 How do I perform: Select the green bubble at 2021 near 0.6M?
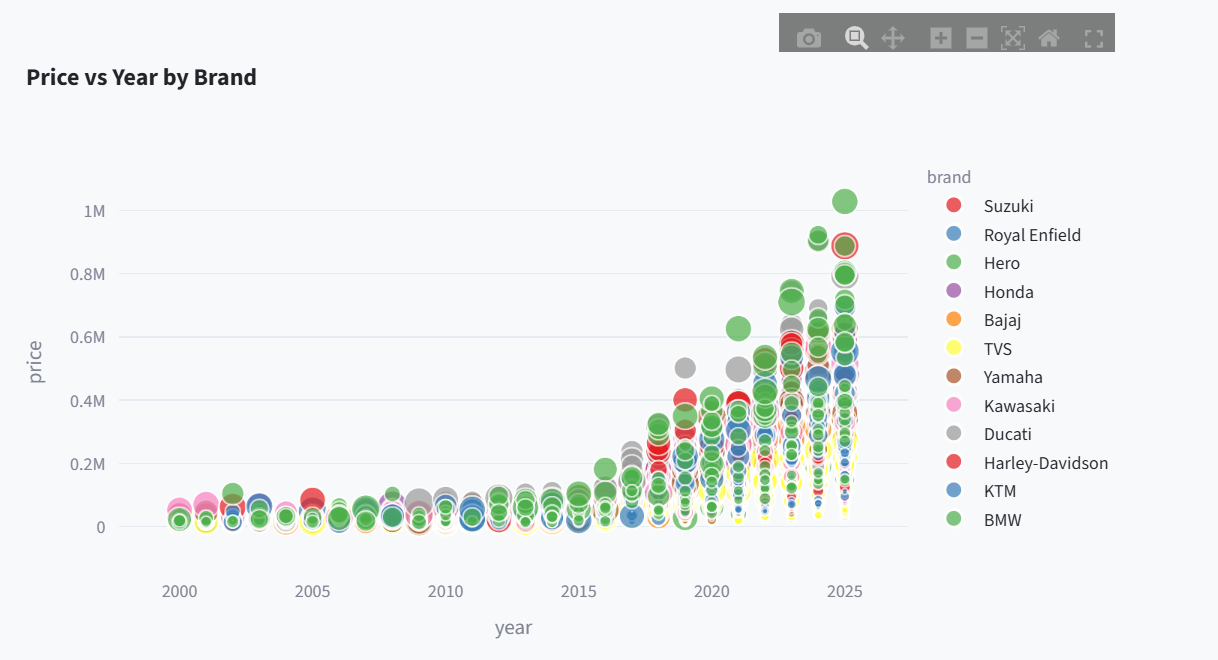click(x=738, y=328)
